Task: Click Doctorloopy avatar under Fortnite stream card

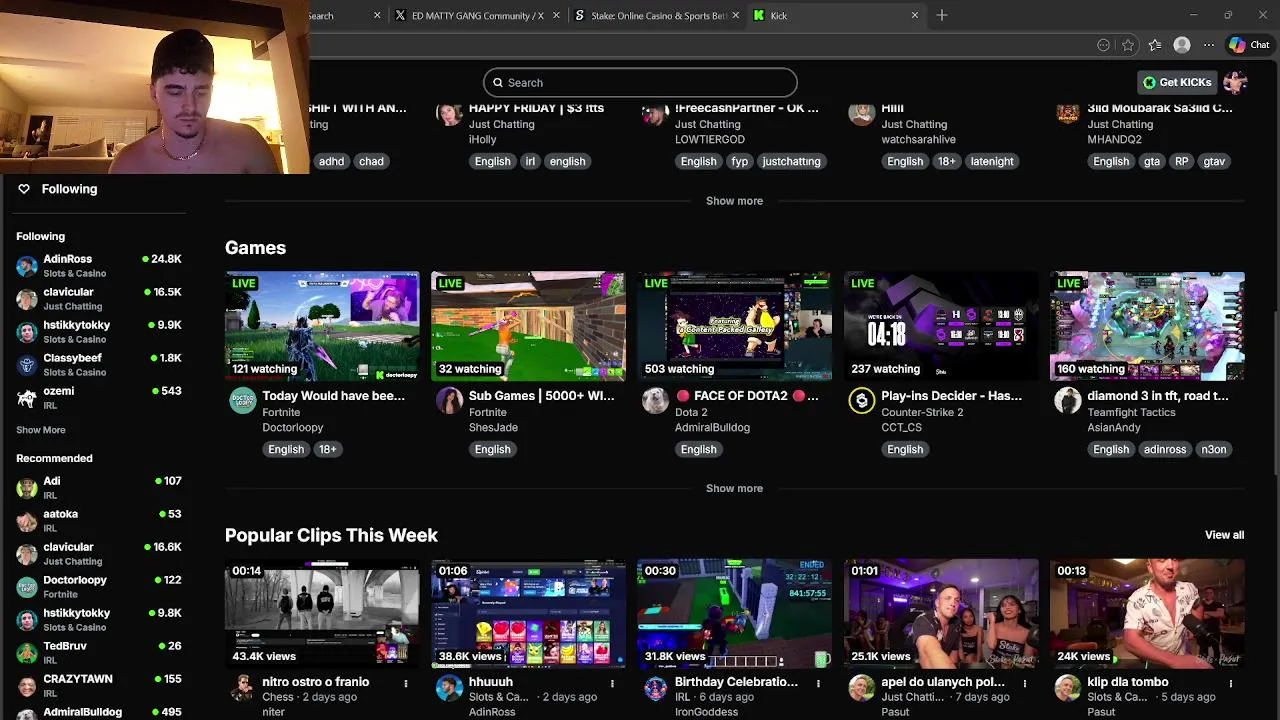Action: point(243,401)
